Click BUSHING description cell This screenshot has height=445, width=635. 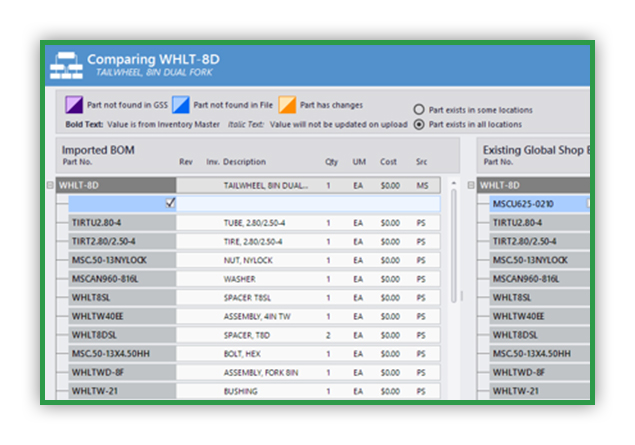[x=241, y=391]
